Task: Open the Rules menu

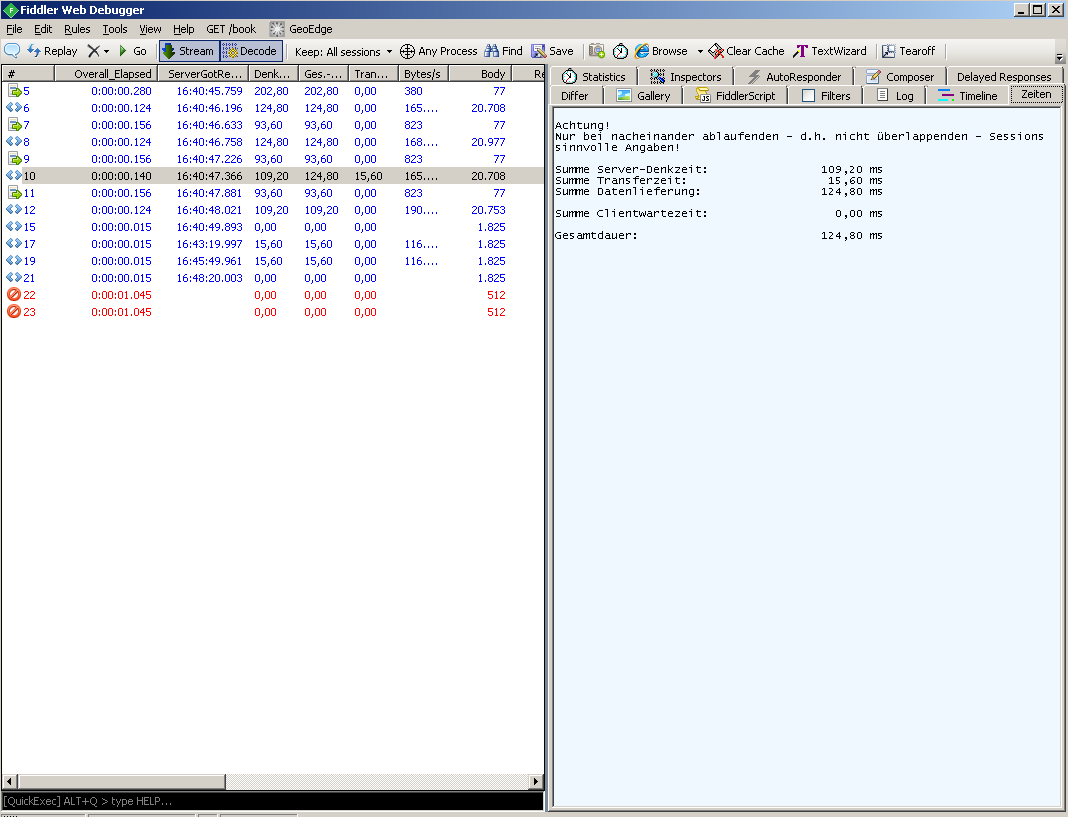Action: (77, 29)
